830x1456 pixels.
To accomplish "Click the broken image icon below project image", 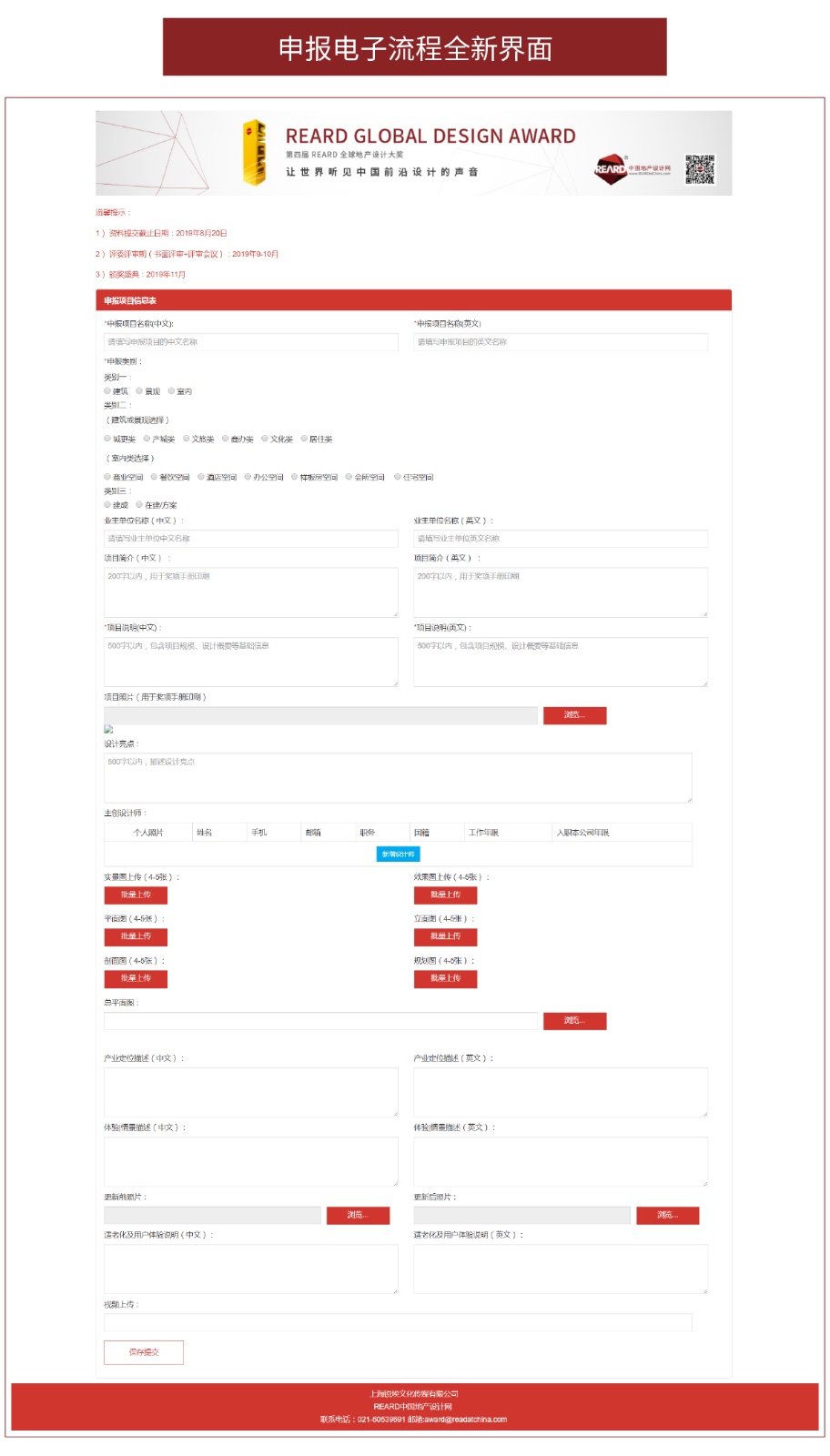I will tap(108, 730).
